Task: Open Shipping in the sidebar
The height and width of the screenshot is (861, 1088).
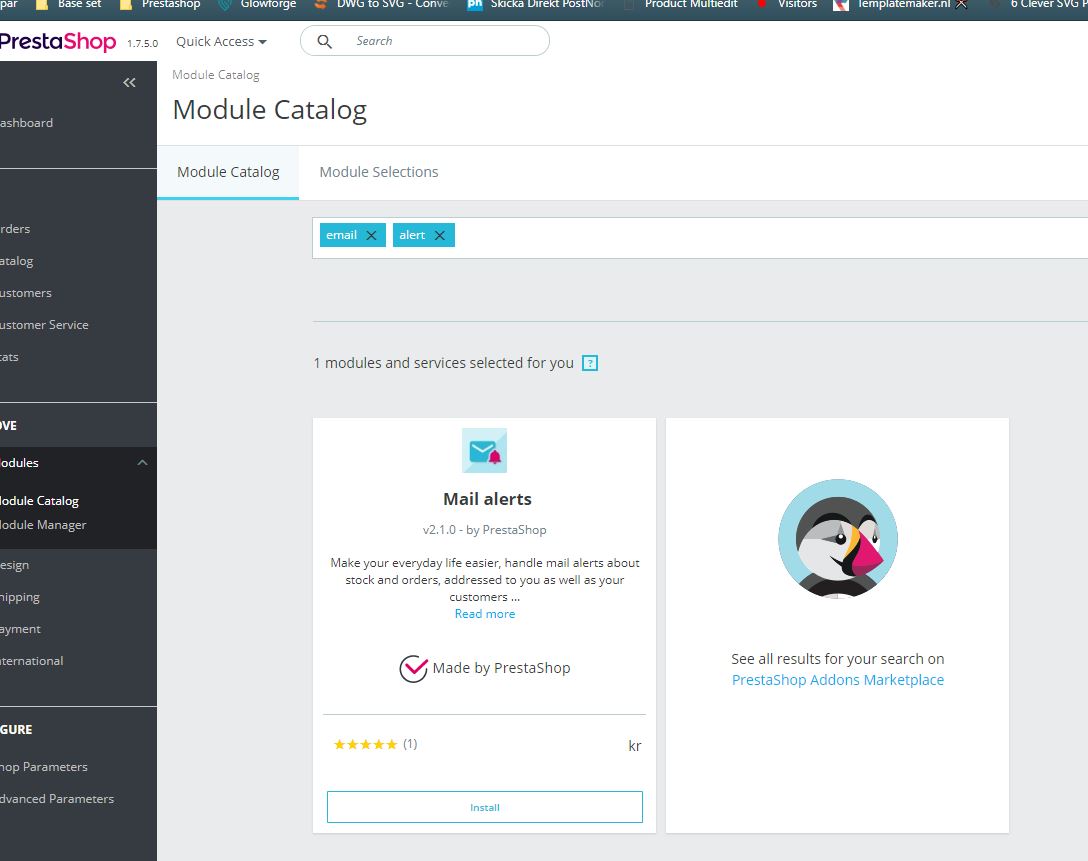Action: tap(20, 597)
